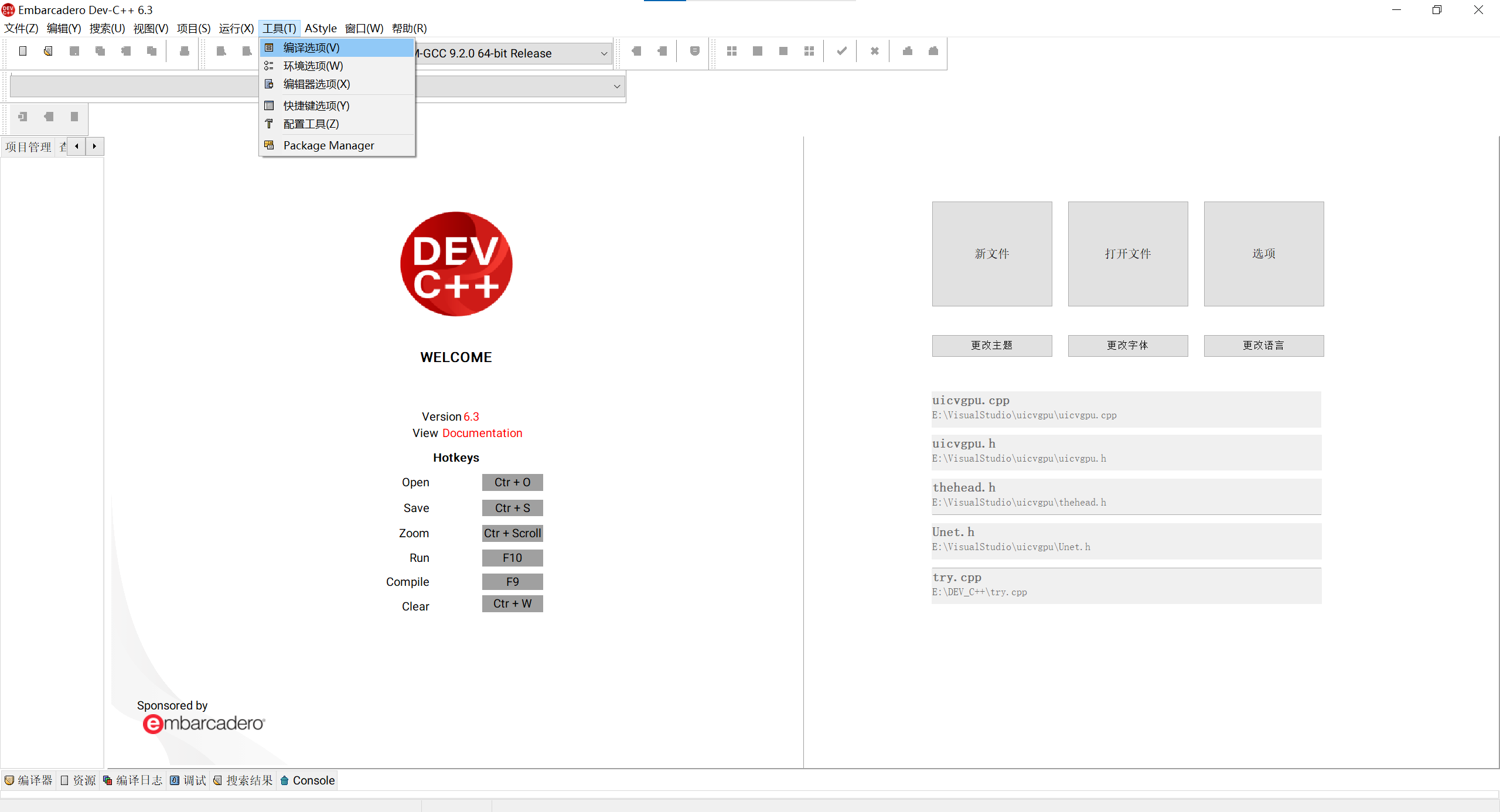Click the Delete Profiling Information icon
Screen dimensions: 1500x812
tap(933, 51)
